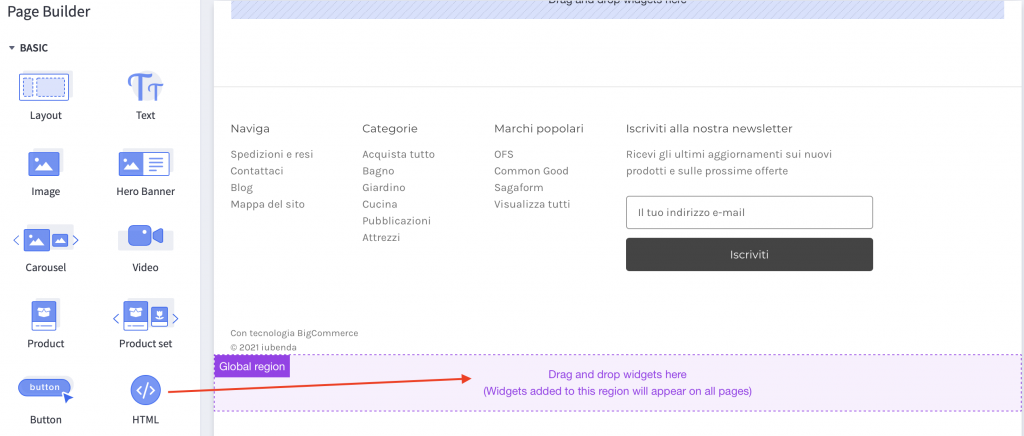Select the Product widget icon
The width and height of the screenshot is (1024, 436).
tap(45, 315)
